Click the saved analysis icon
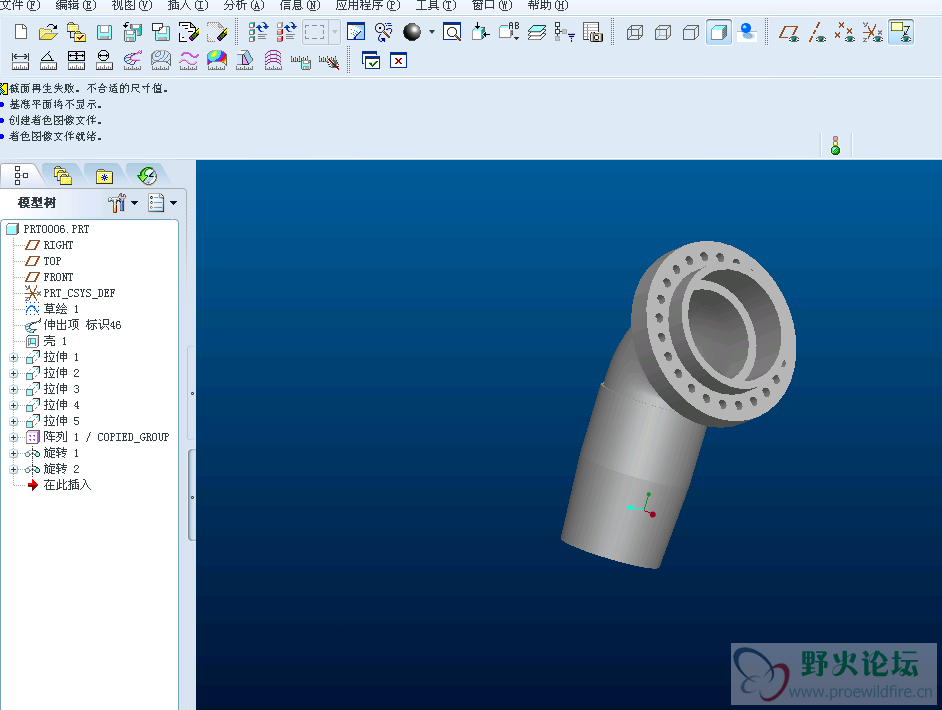The width and height of the screenshot is (942, 710). (x=300, y=60)
